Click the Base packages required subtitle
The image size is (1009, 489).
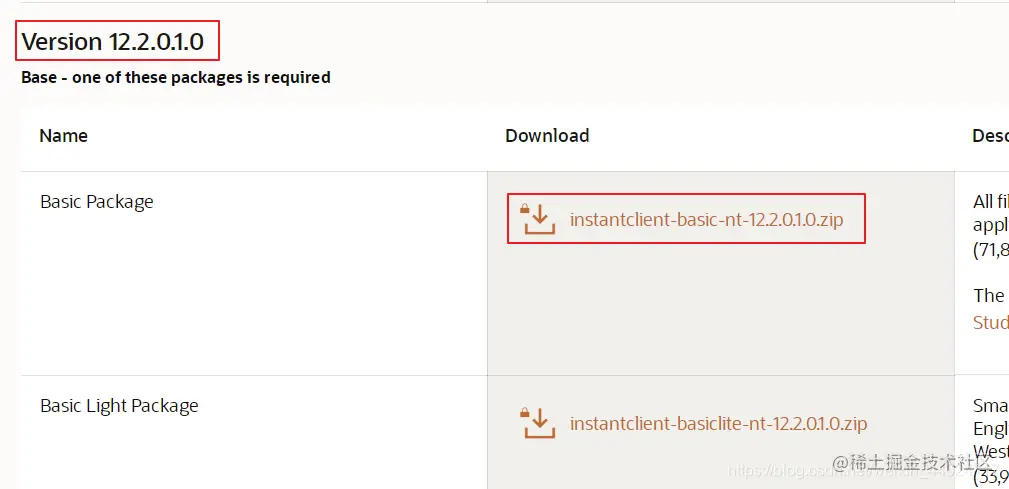click(x=176, y=78)
